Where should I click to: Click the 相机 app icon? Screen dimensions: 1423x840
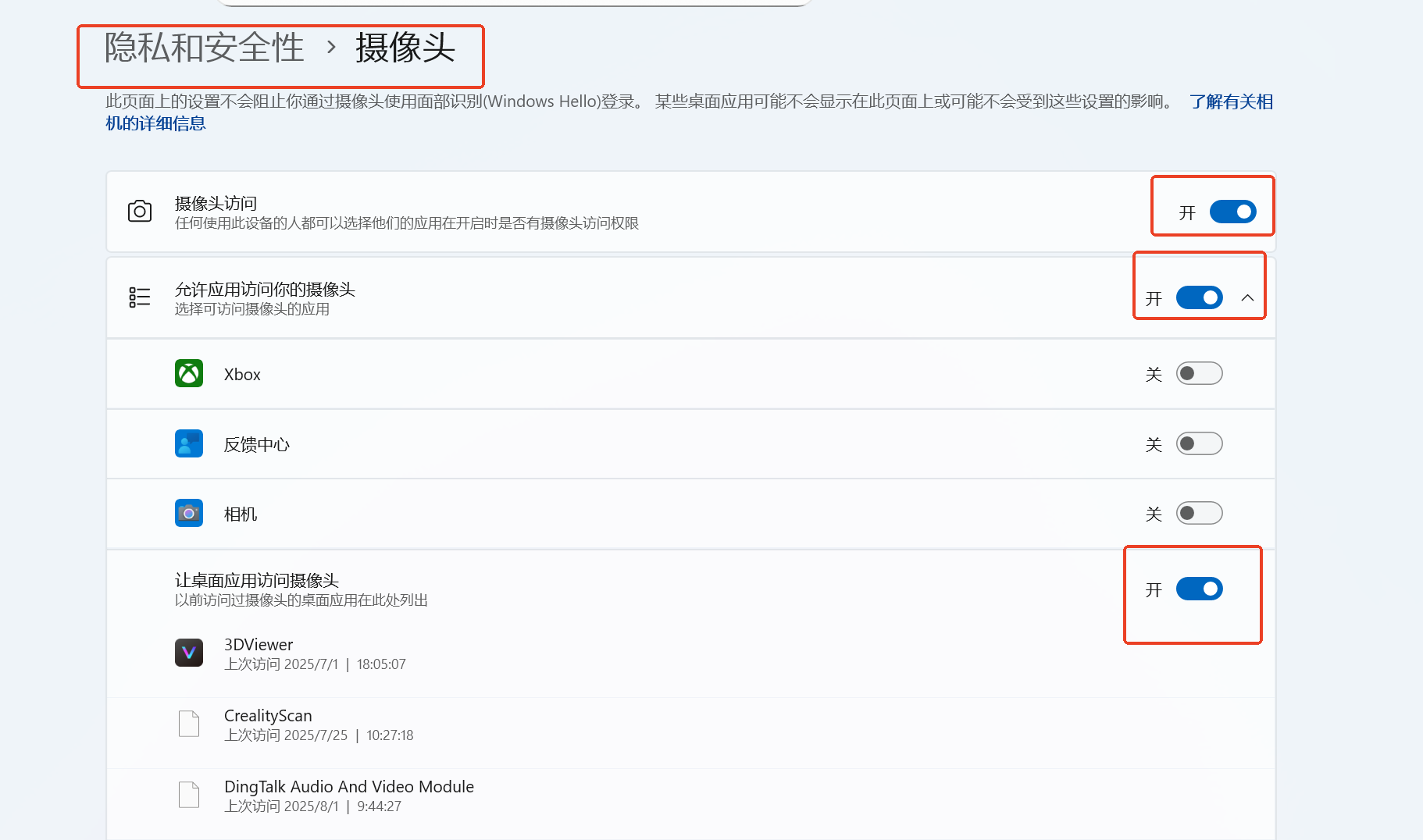[x=189, y=513]
